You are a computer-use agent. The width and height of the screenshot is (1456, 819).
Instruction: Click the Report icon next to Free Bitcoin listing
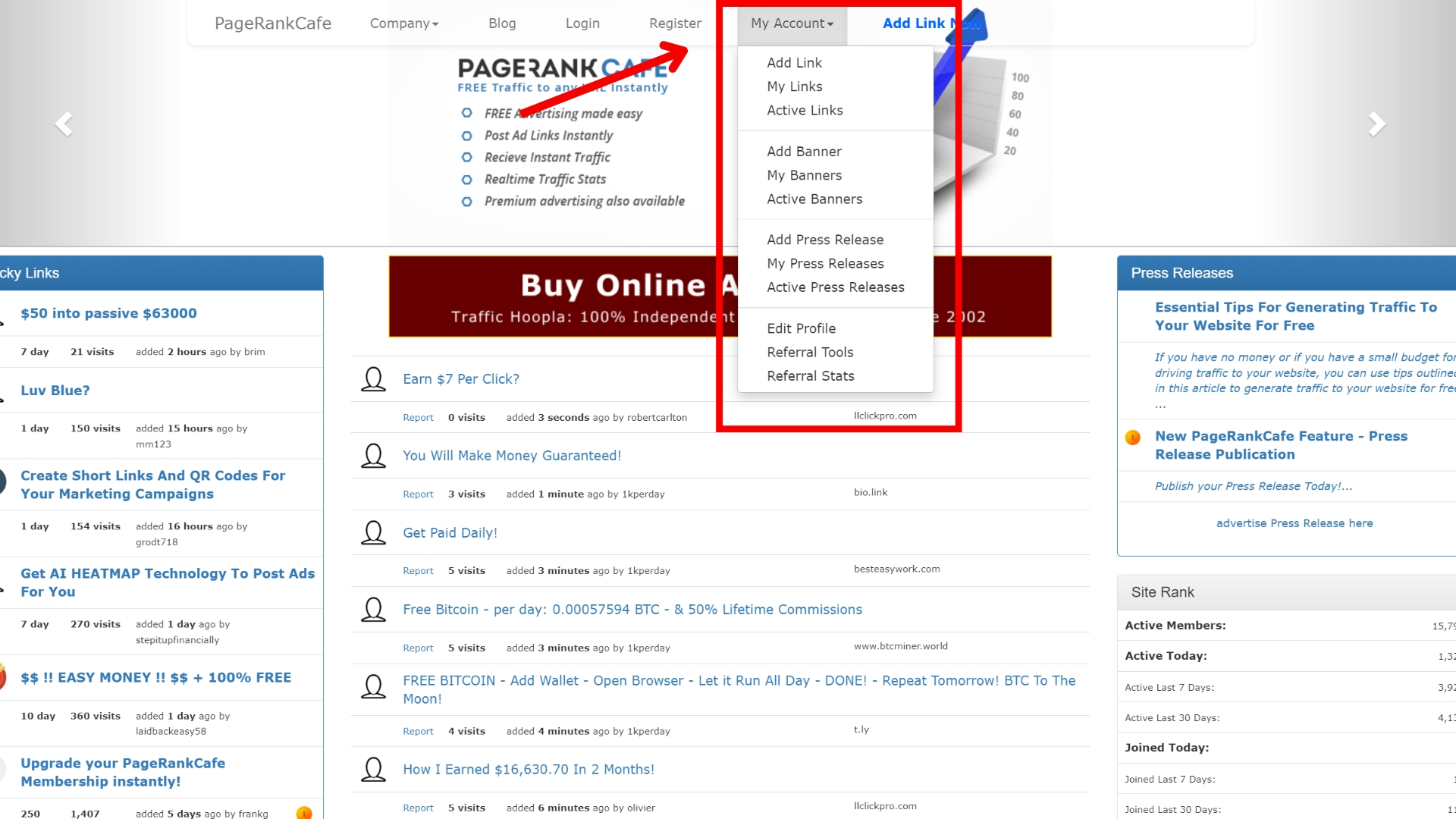pyautogui.click(x=416, y=646)
